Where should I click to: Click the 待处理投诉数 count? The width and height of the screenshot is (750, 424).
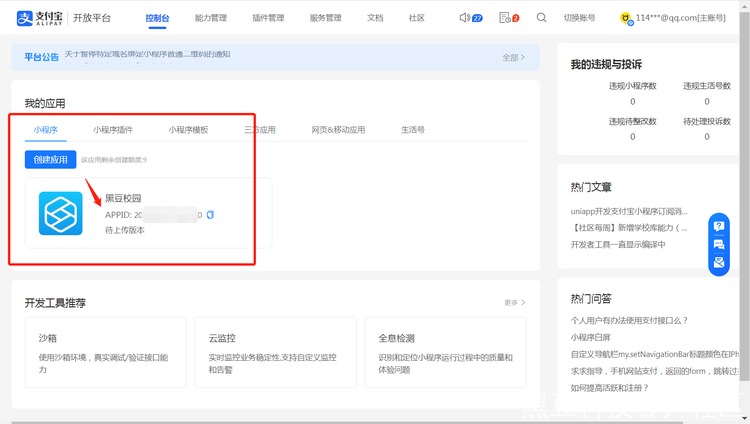(707, 137)
